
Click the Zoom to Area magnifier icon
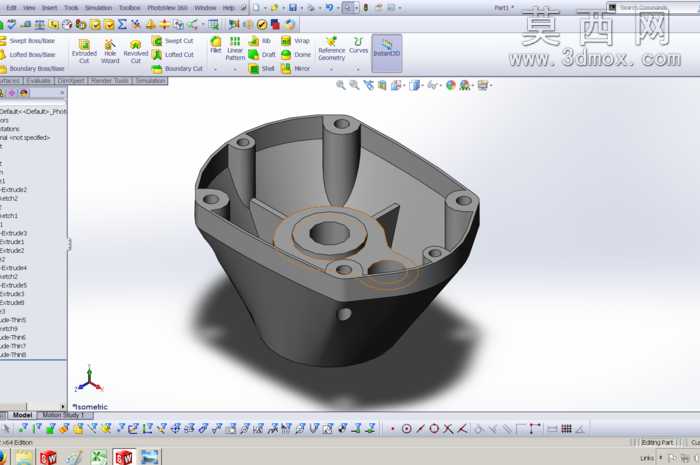pos(354,85)
